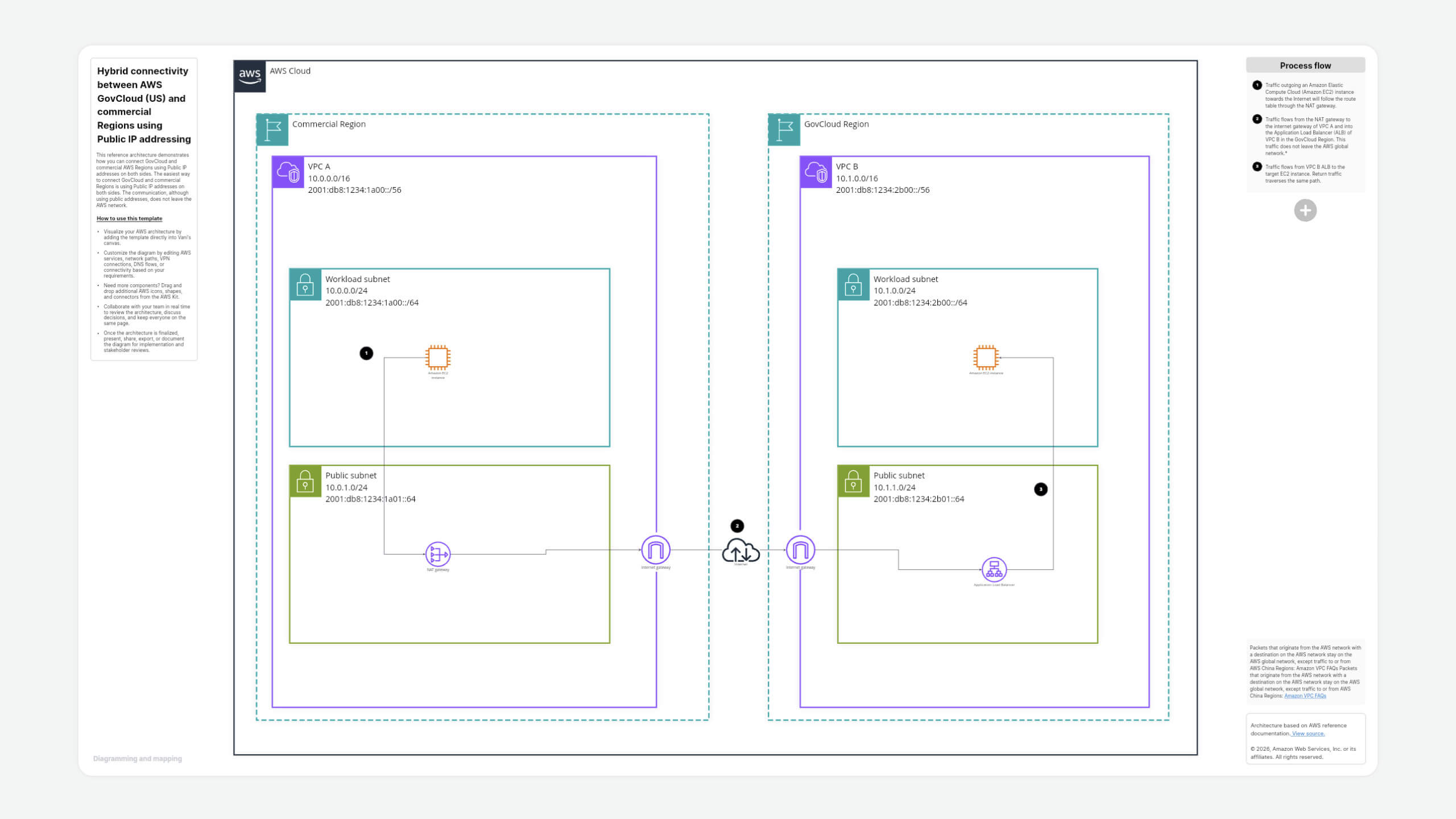The image size is (1456, 819).
Task: Click the VPC B cloud shield icon
Action: [816, 172]
